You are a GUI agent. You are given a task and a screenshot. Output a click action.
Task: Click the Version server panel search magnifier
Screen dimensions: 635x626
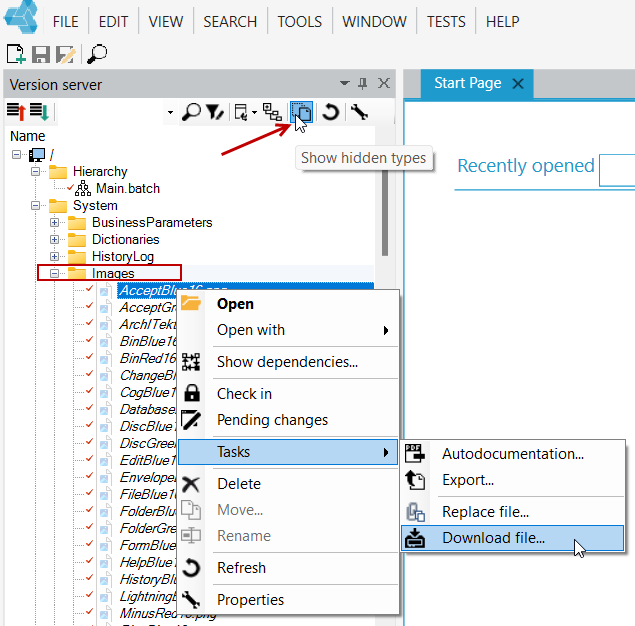(x=191, y=112)
